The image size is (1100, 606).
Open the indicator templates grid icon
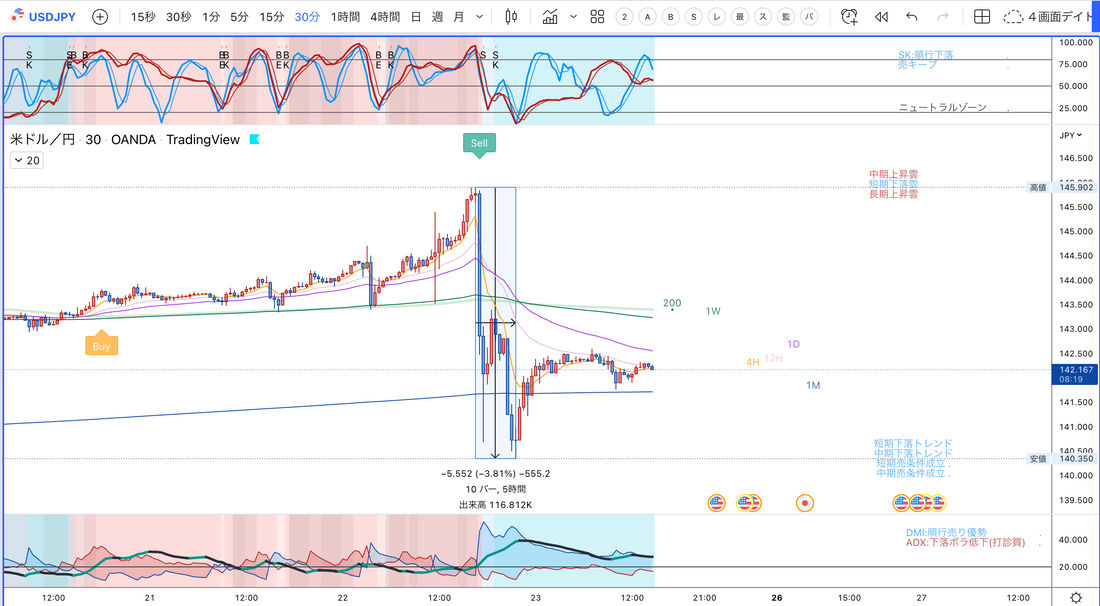pos(597,17)
